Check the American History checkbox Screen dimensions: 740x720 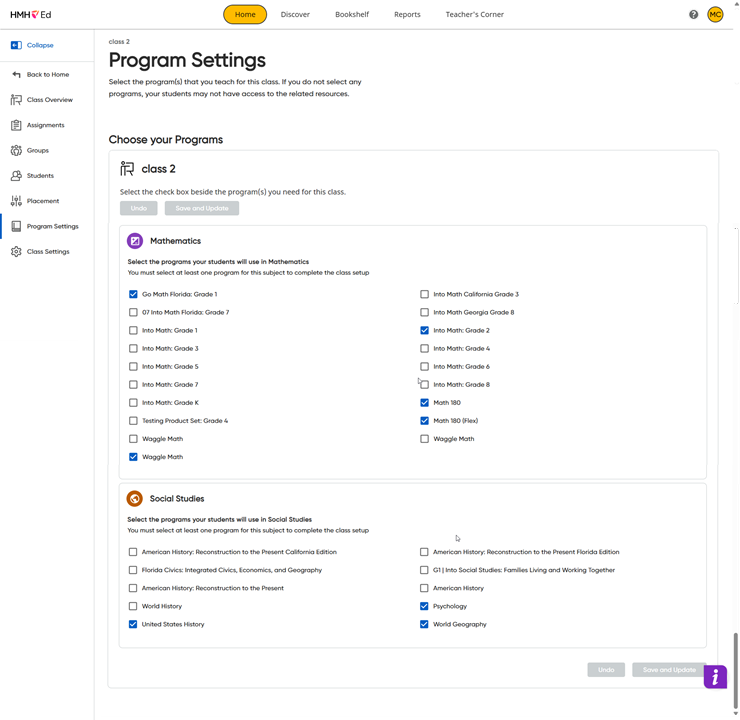(424, 588)
